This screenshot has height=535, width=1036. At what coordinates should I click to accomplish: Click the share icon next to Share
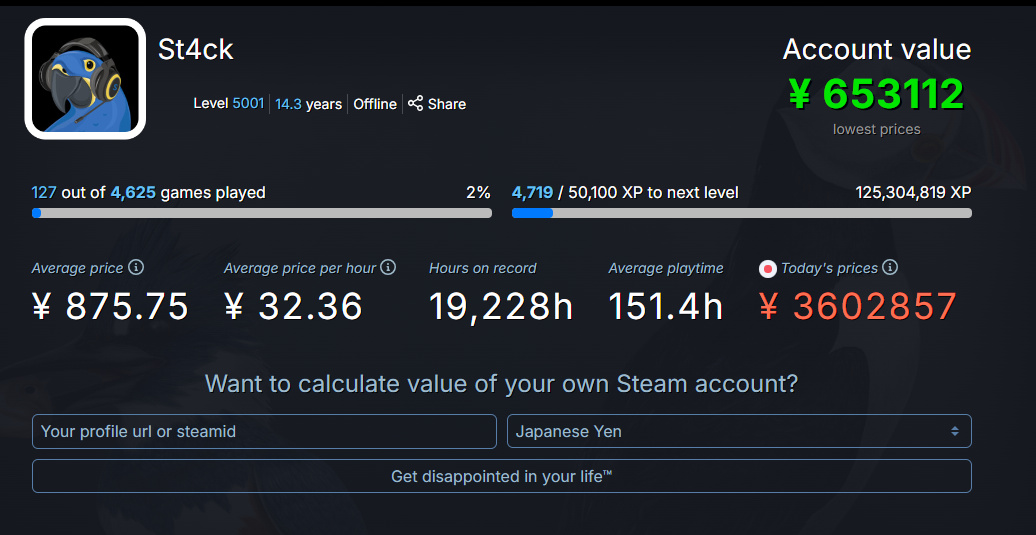click(416, 103)
